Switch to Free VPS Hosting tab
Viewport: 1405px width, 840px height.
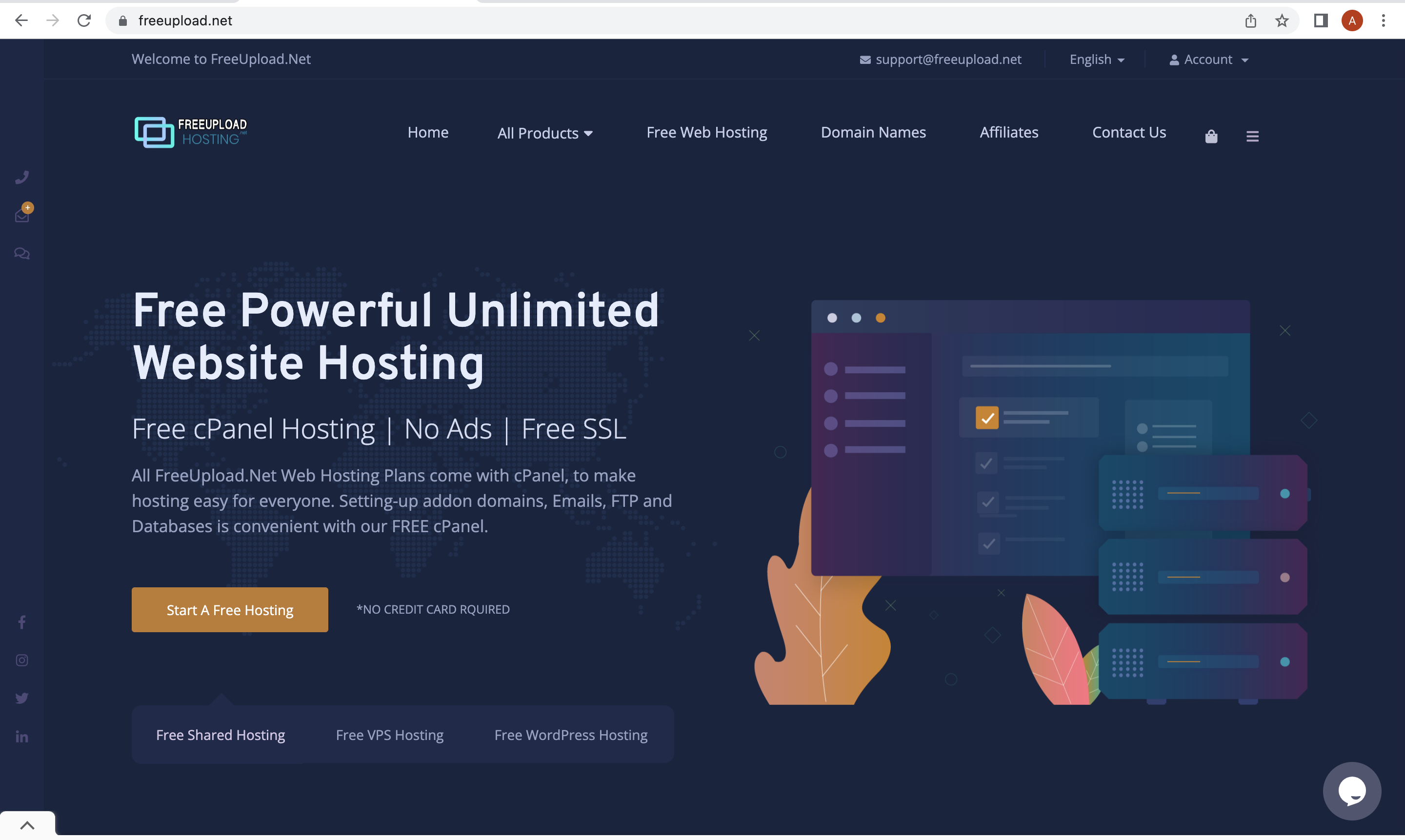click(x=389, y=734)
